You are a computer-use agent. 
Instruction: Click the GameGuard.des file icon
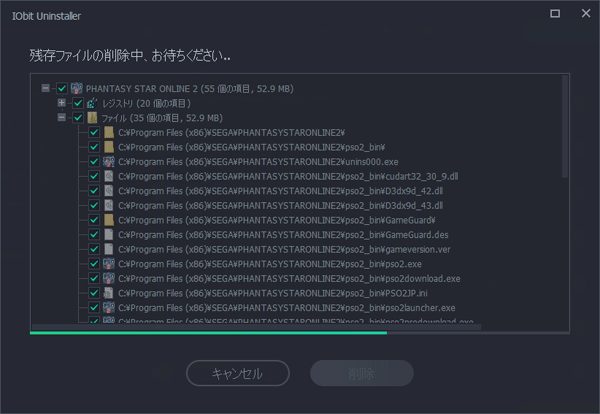(x=109, y=235)
